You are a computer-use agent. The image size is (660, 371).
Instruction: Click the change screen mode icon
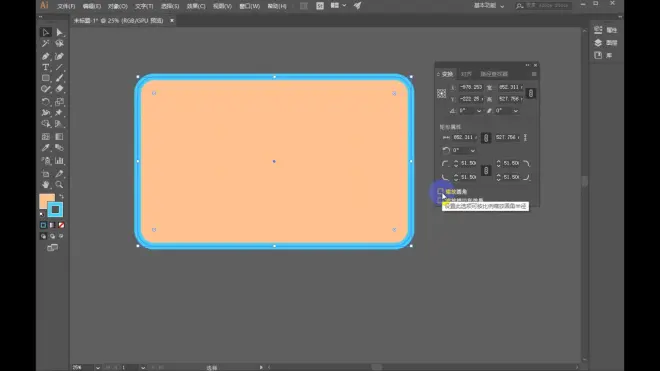pos(52,248)
